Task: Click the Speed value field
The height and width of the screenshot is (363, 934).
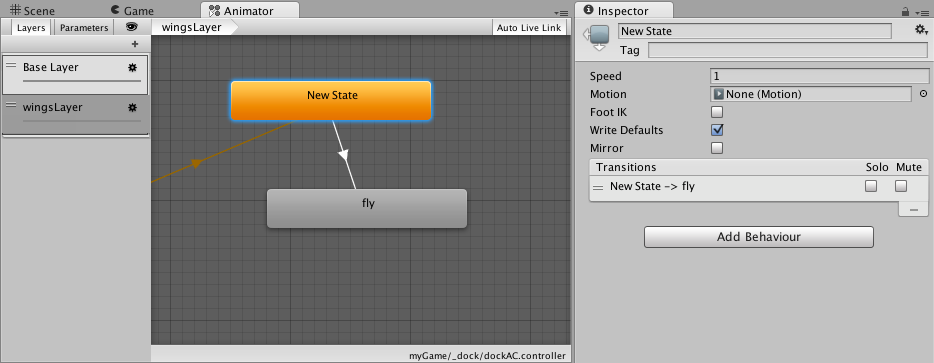Action: (x=820, y=76)
